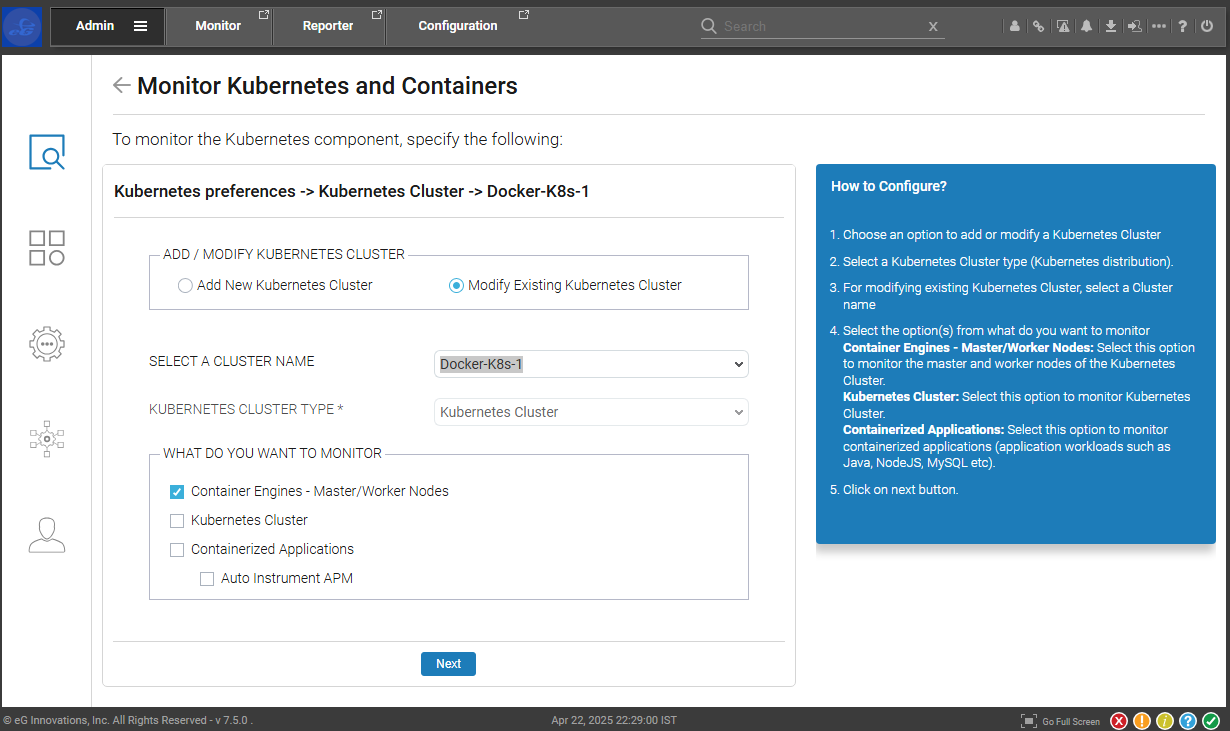
Task: Enable the Containerized Applications checkbox
Action: click(x=177, y=550)
